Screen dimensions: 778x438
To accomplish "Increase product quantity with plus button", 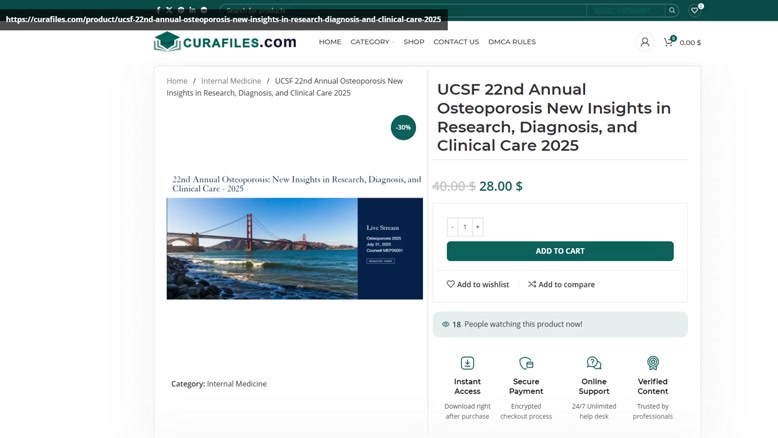I will click(478, 227).
